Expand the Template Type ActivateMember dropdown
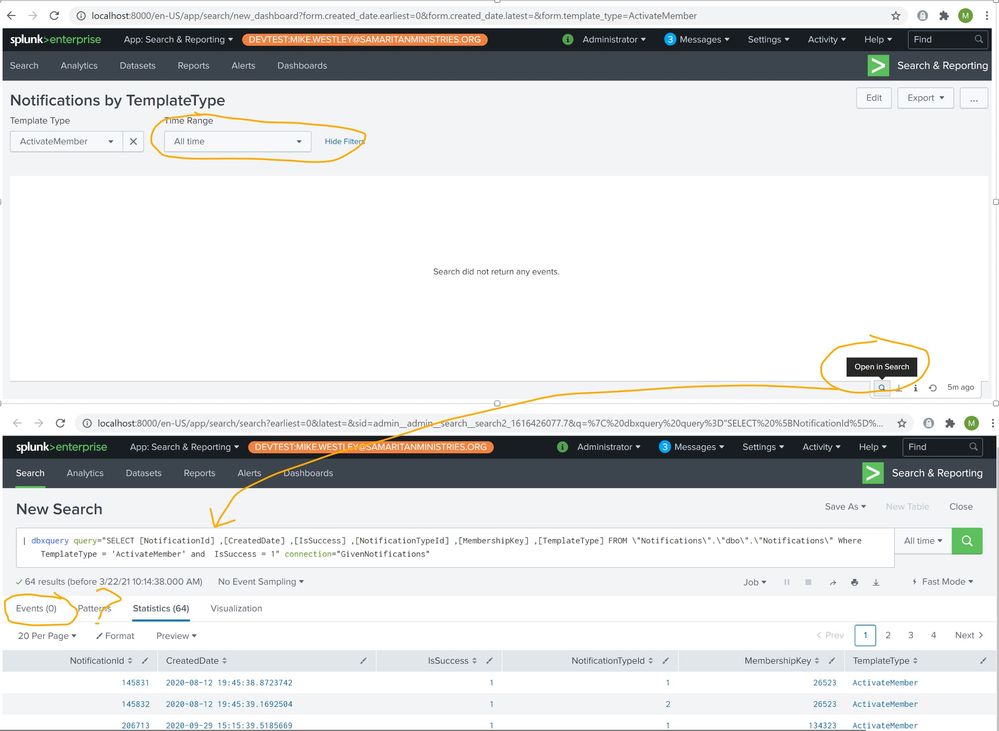 [67, 142]
